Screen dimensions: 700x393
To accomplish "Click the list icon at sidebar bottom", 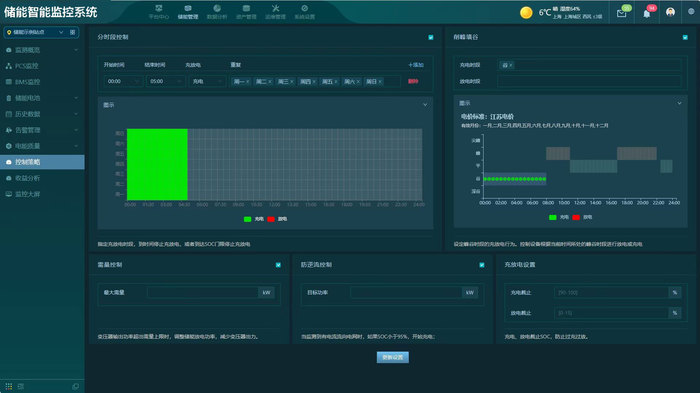I will pyautogui.click(x=21, y=386).
